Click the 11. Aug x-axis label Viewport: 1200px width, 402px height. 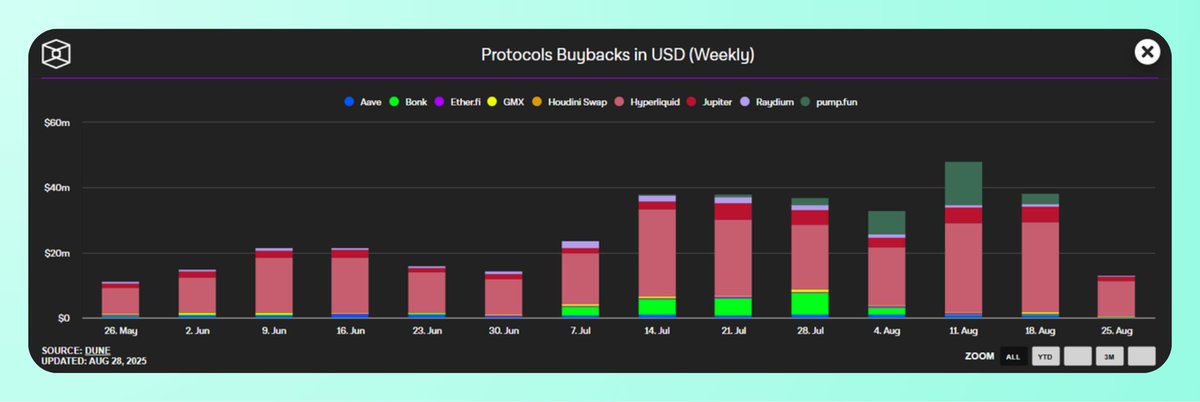click(x=963, y=332)
